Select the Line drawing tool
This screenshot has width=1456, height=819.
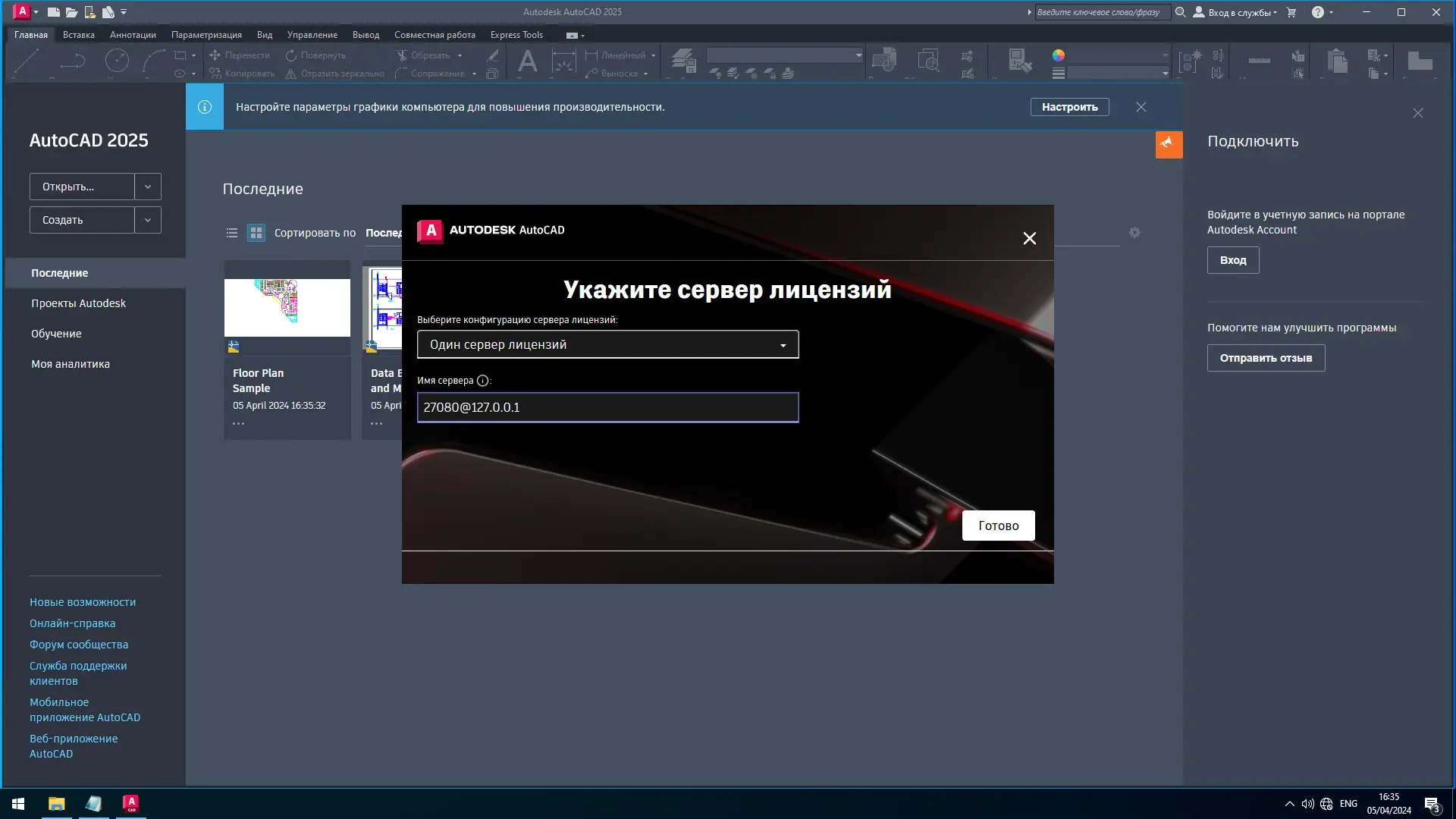click(x=25, y=61)
